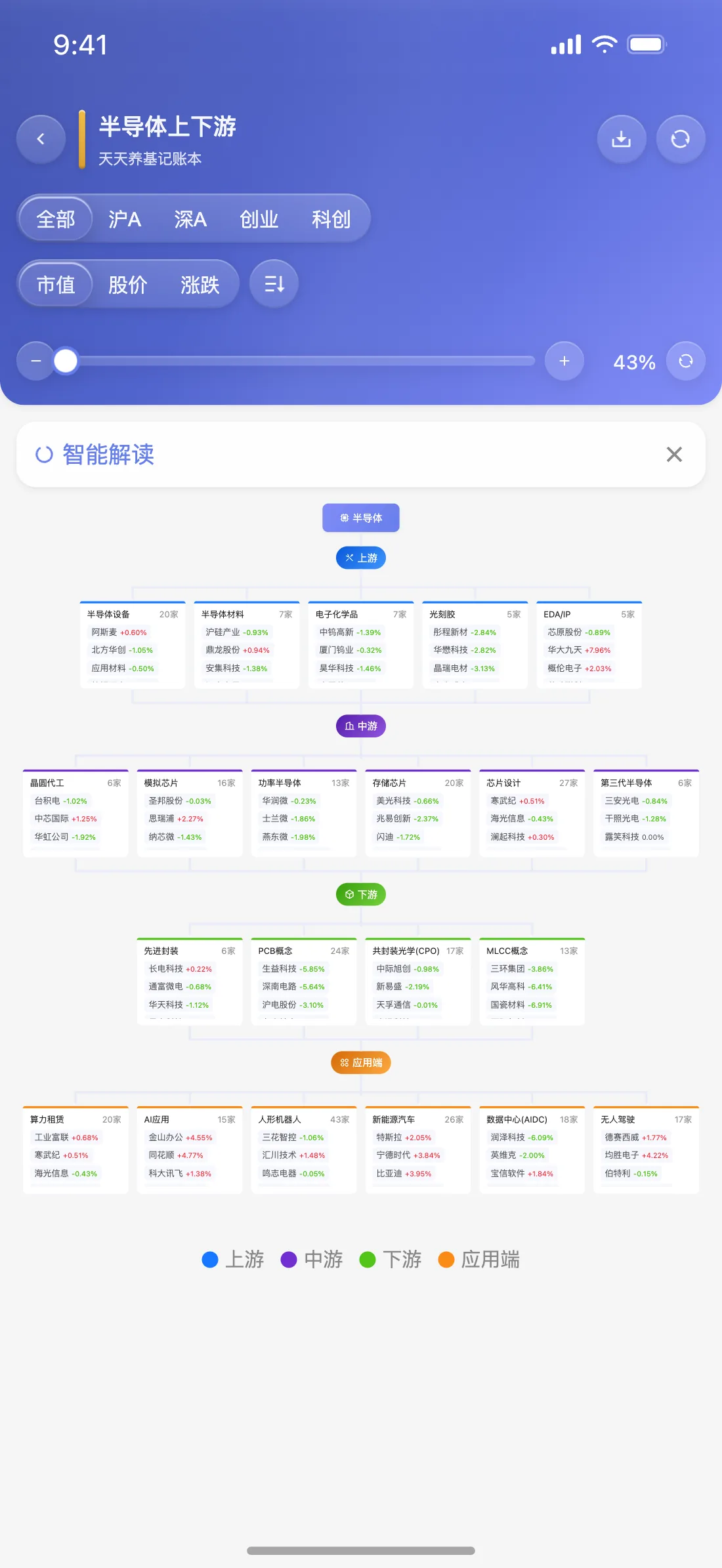The width and height of the screenshot is (722, 1568).
Task: Switch to the 科创 filter
Action: click(331, 219)
